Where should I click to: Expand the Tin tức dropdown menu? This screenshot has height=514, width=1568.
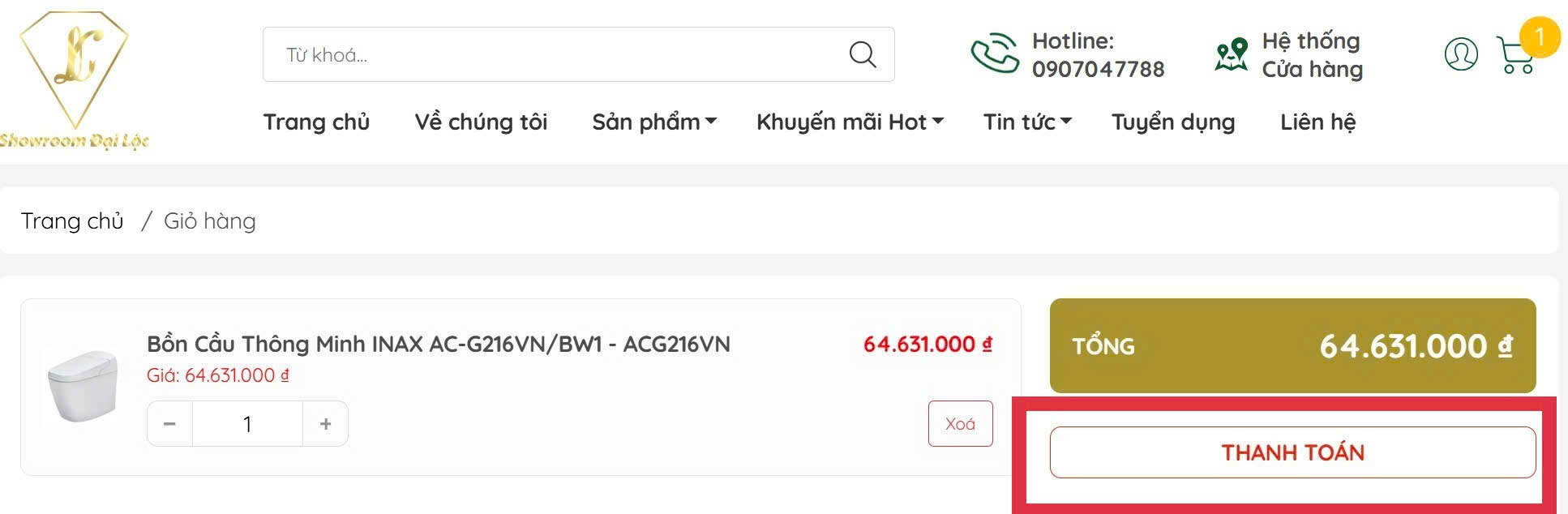tap(1026, 122)
